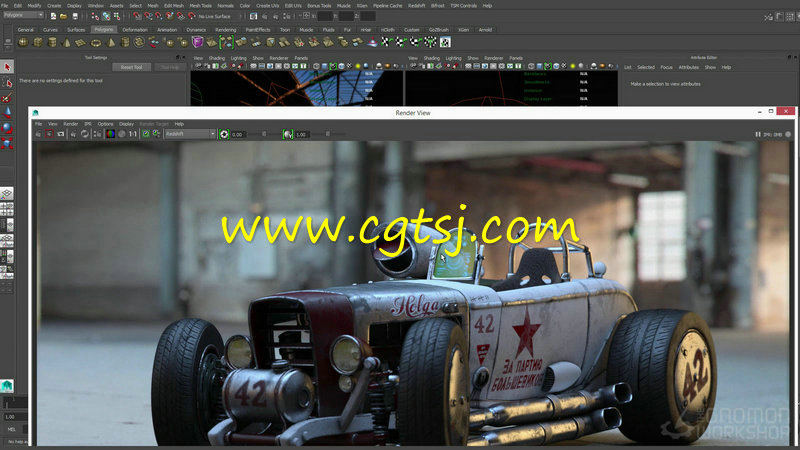
Task: Click Redo previous render in Render View
Action: click(38, 134)
